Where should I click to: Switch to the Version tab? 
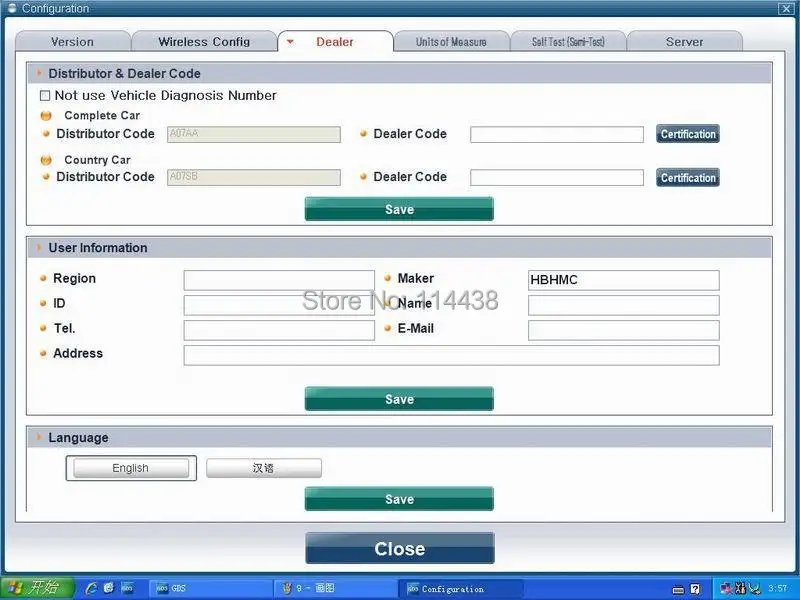(72, 42)
